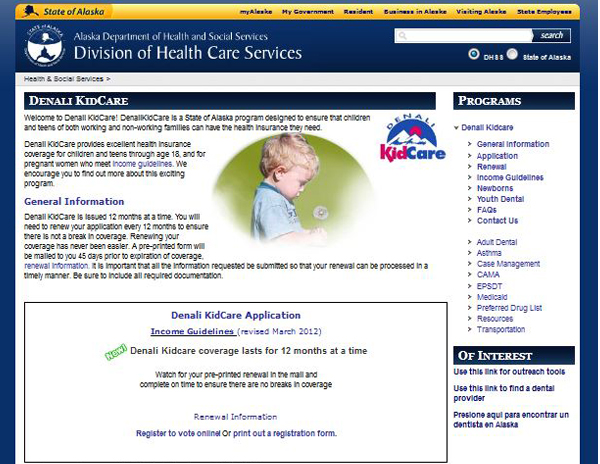The height and width of the screenshot is (464, 600).
Task: Open the Adult Dental program link
Action: tap(496, 242)
